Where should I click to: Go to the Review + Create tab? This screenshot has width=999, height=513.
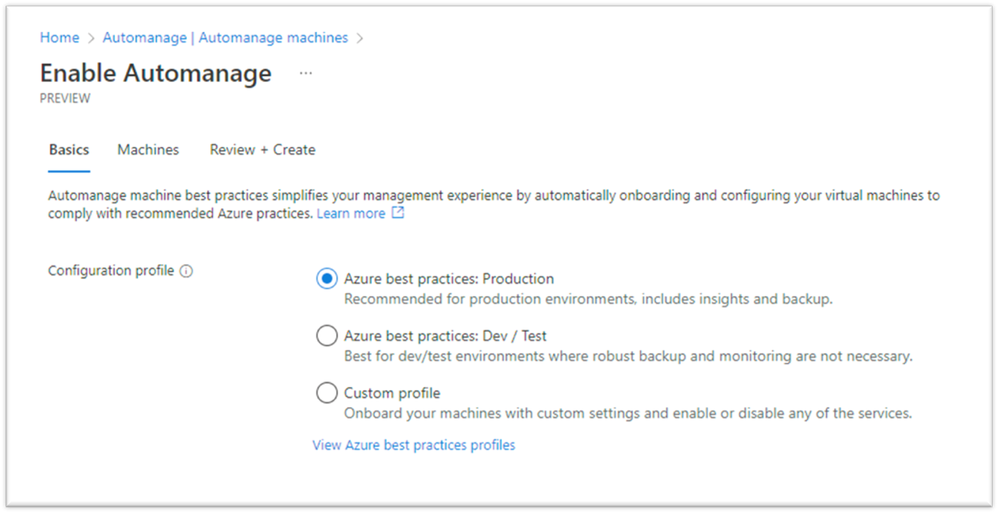pos(262,150)
